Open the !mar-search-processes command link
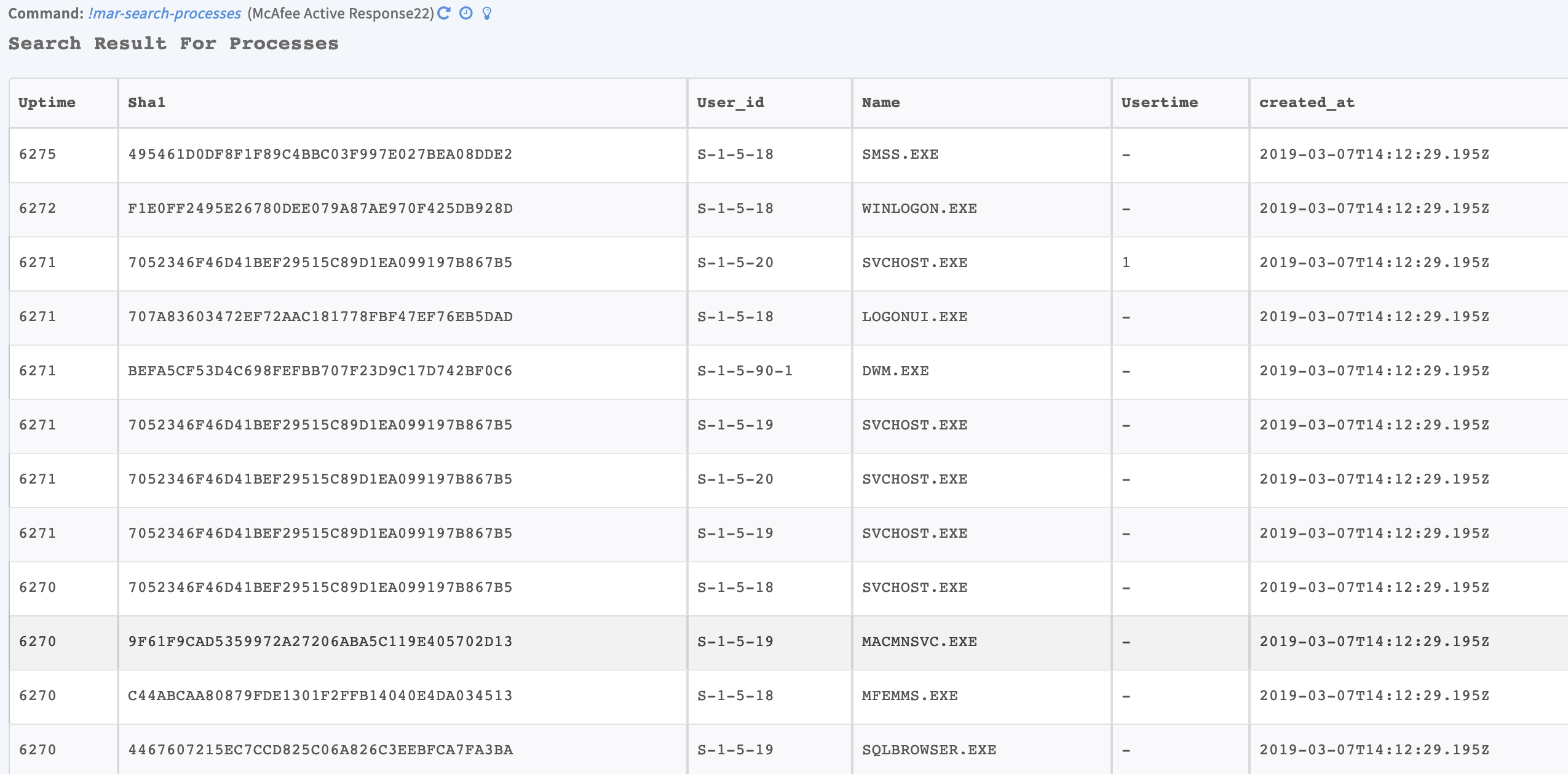 pos(164,14)
